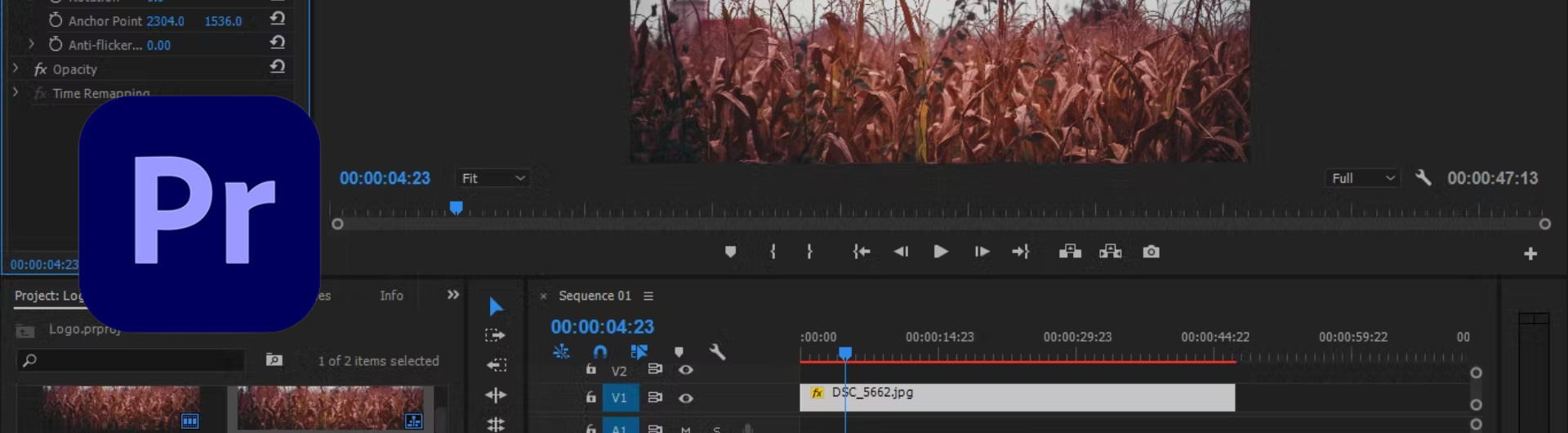Toggle V2 track visibility eye

coord(686,370)
